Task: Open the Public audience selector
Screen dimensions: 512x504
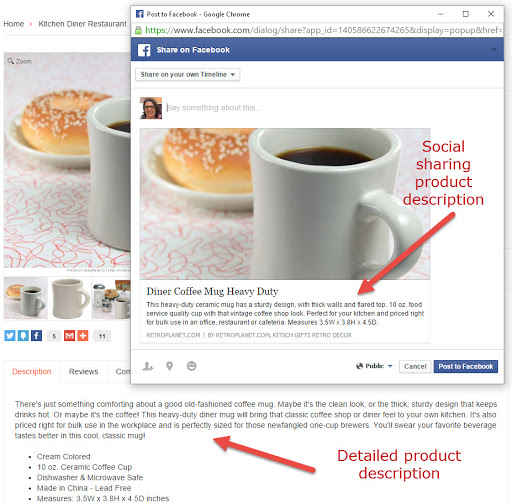Action: (374, 366)
